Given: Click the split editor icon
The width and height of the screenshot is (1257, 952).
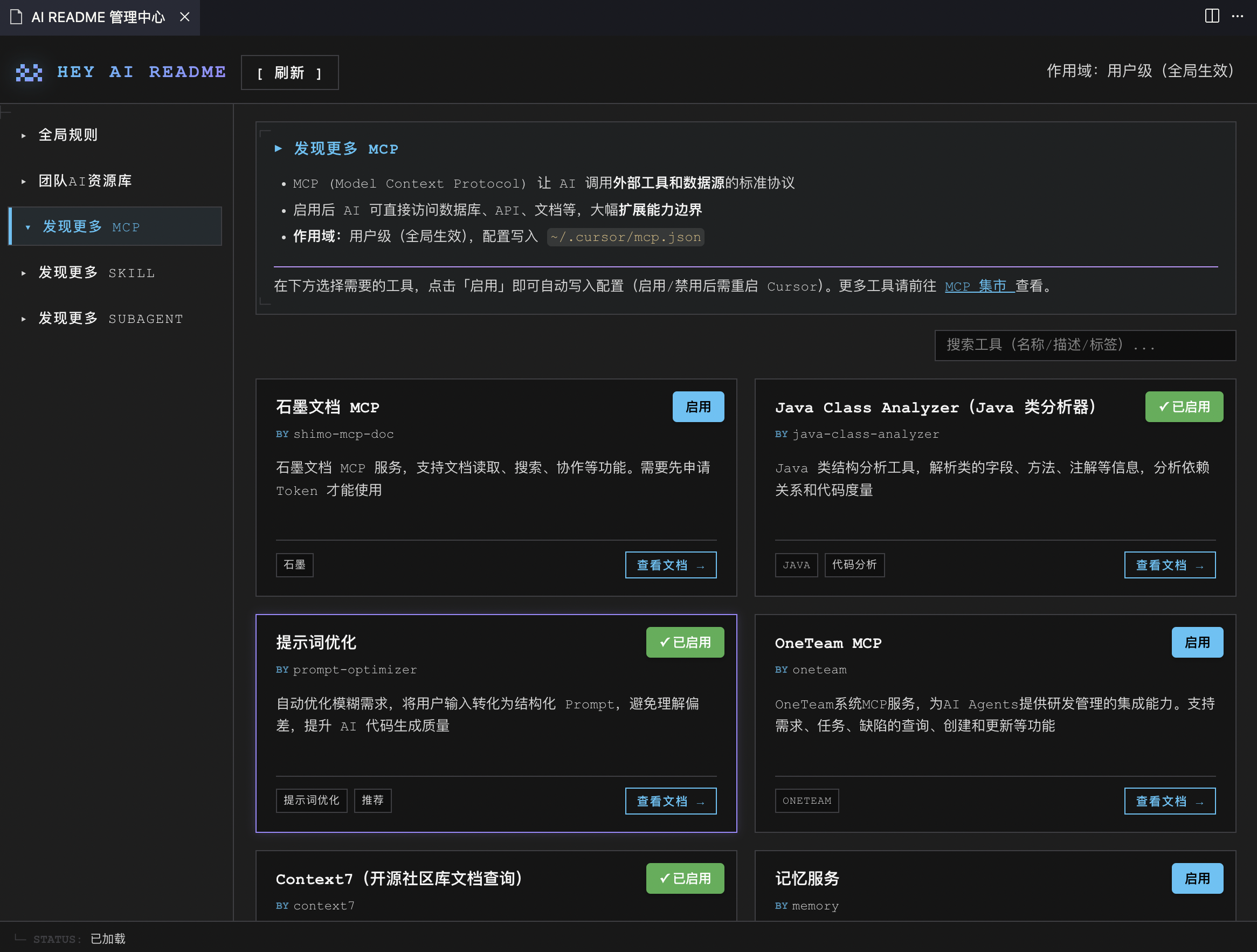Looking at the screenshot, I should [x=1212, y=16].
